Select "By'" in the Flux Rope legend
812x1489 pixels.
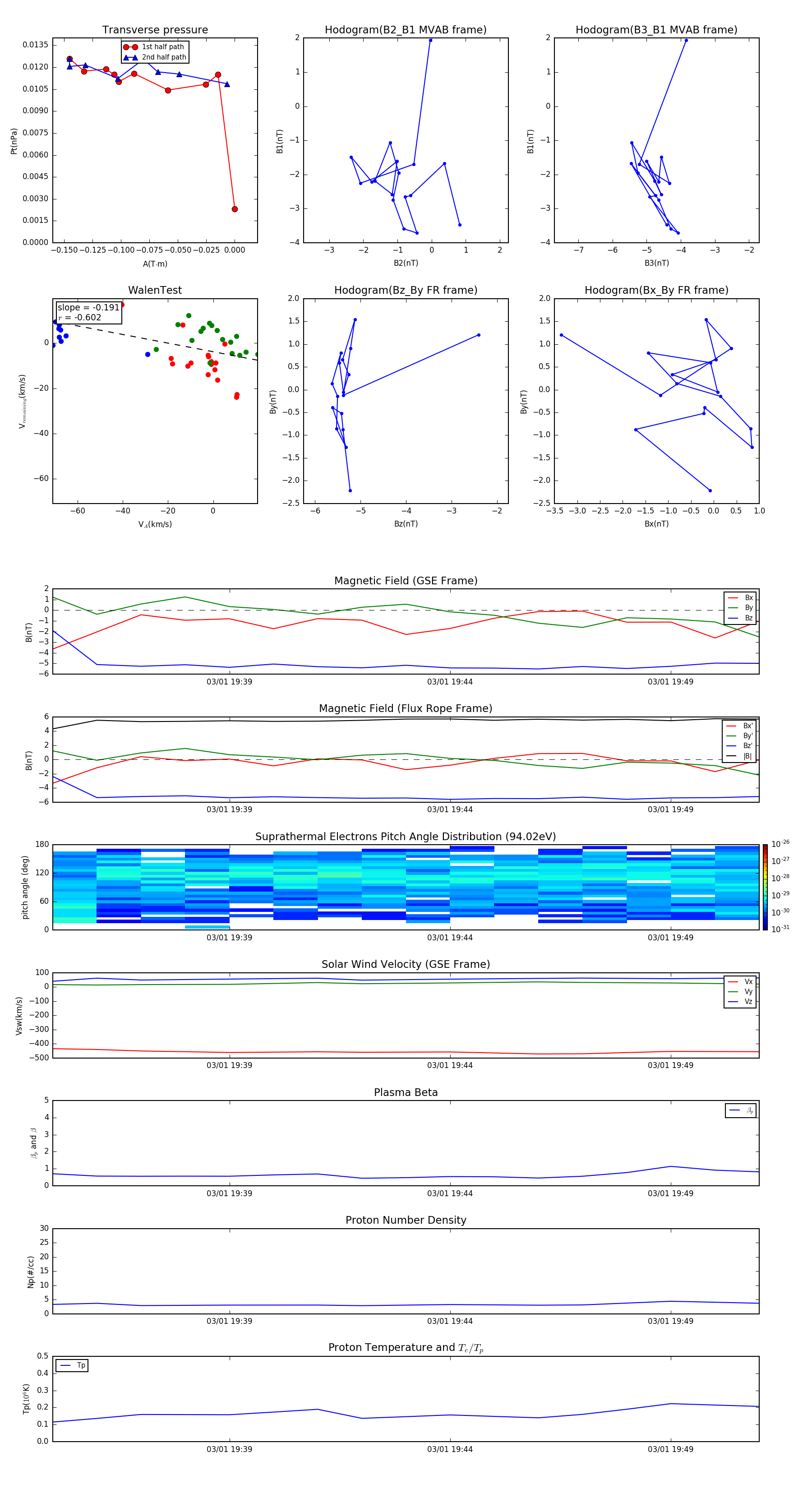coord(740,736)
